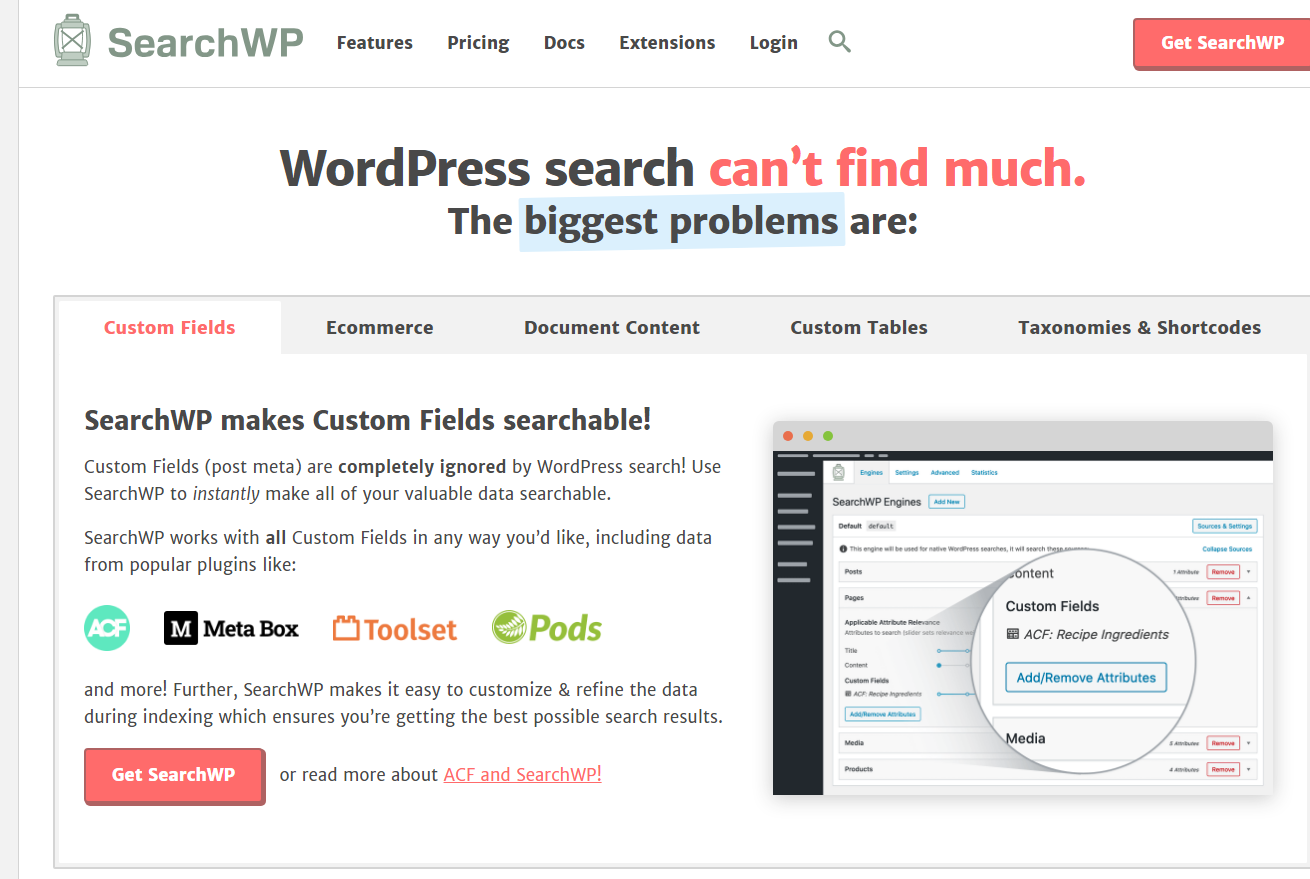The width and height of the screenshot is (1310, 879).
Task: Click the SearchWP settings screenshot thumbnail
Action: pos(1023,608)
